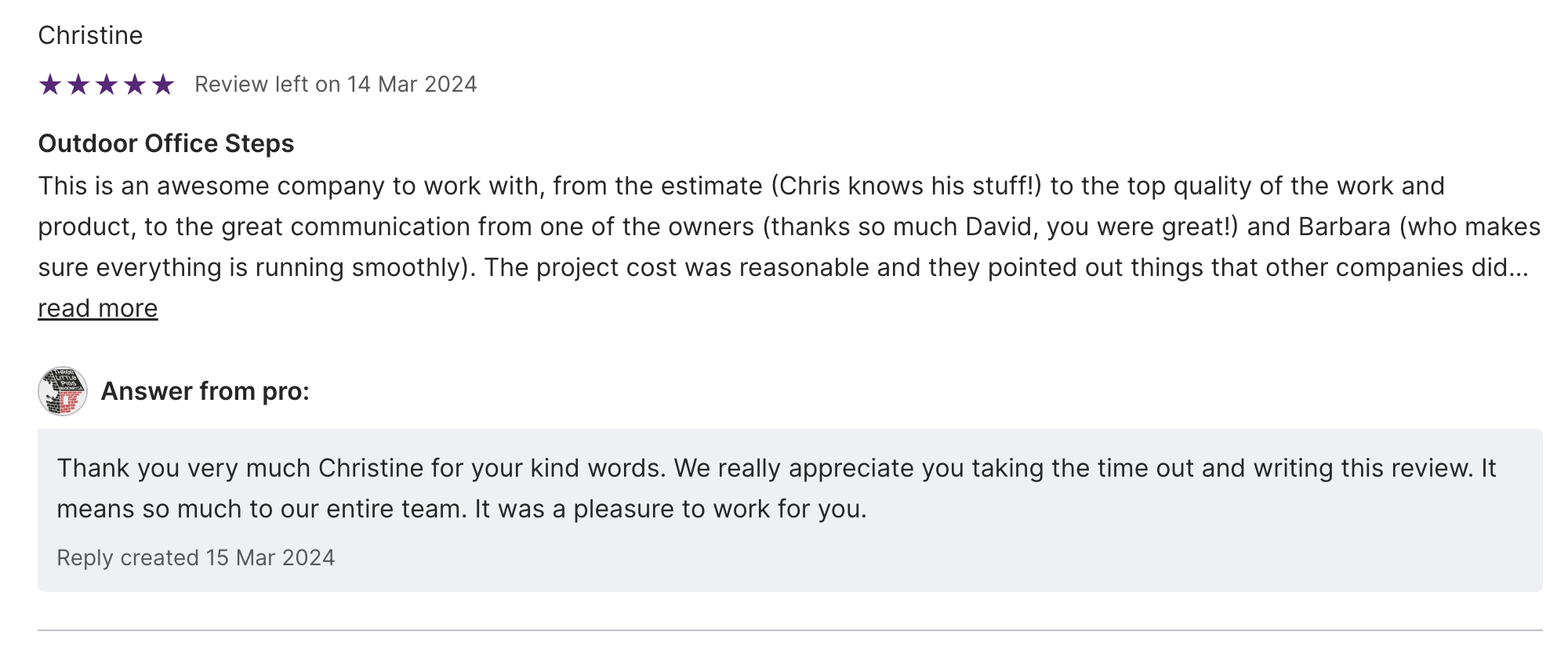Click the read more link

(x=98, y=308)
